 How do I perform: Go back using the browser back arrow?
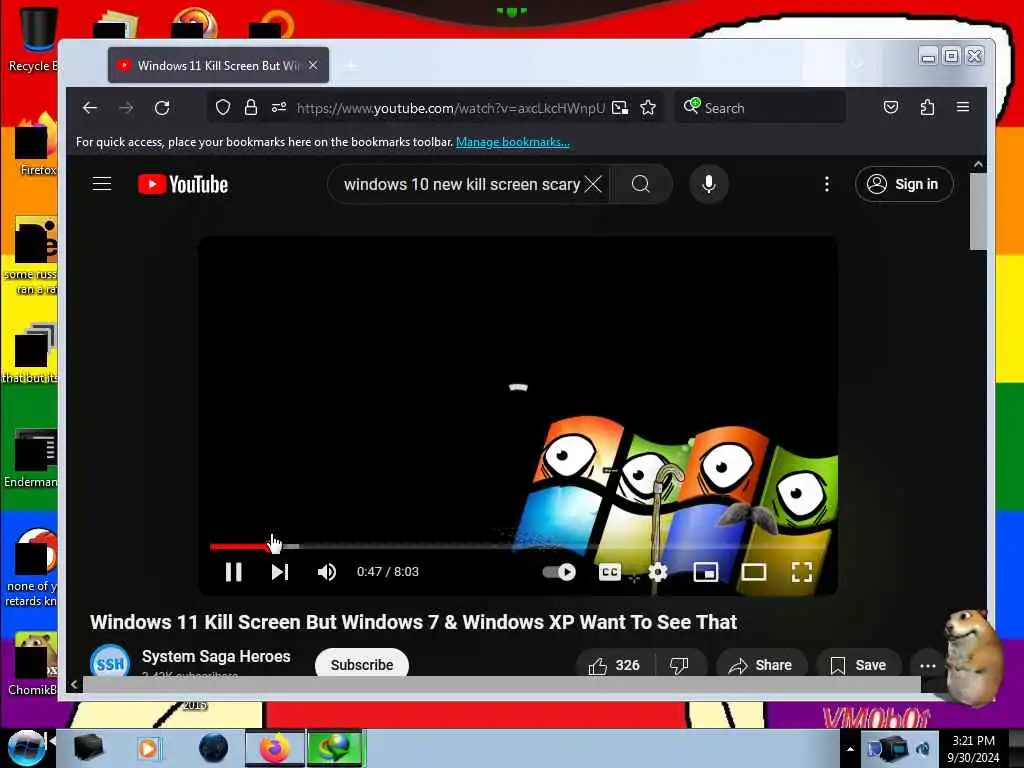(90, 108)
